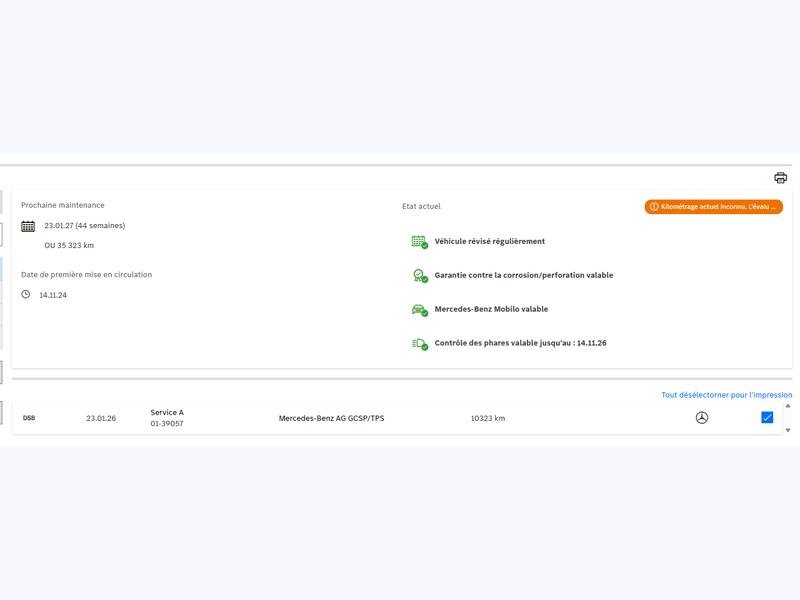Click the corrosion warranty badge icon
Image resolution: width=800 pixels, height=600 pixels.
click(x=419, y=276)
